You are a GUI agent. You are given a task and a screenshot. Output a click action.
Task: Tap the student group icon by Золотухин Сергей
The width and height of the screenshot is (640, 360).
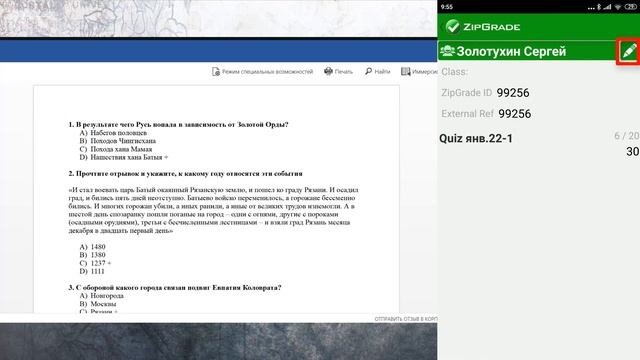pyautogui.click(x=447, y=51)
